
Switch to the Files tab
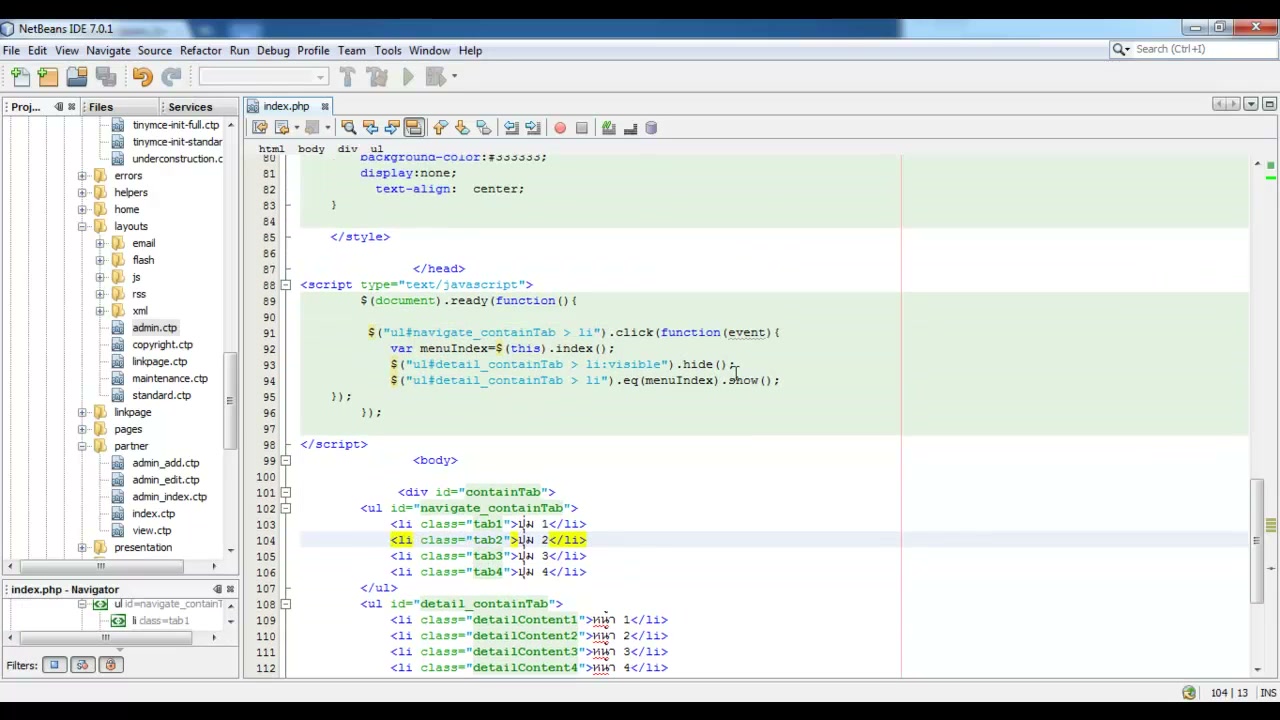(101, 107)
